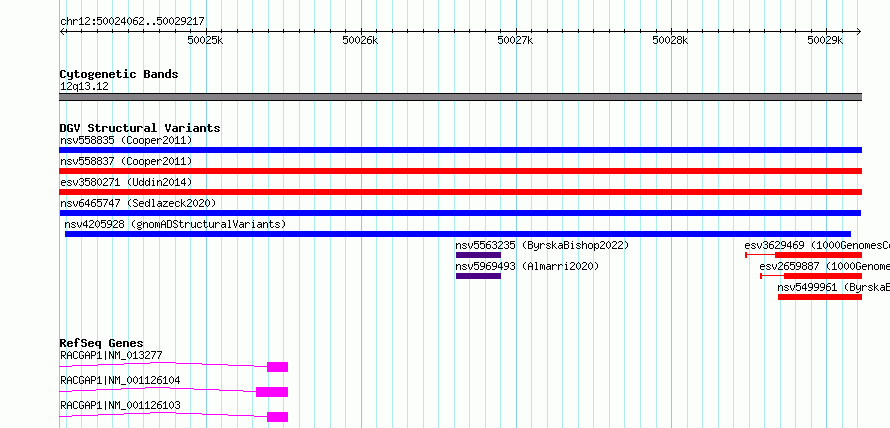Open the nsv5499961 variant label

click(x=833, y=287)
